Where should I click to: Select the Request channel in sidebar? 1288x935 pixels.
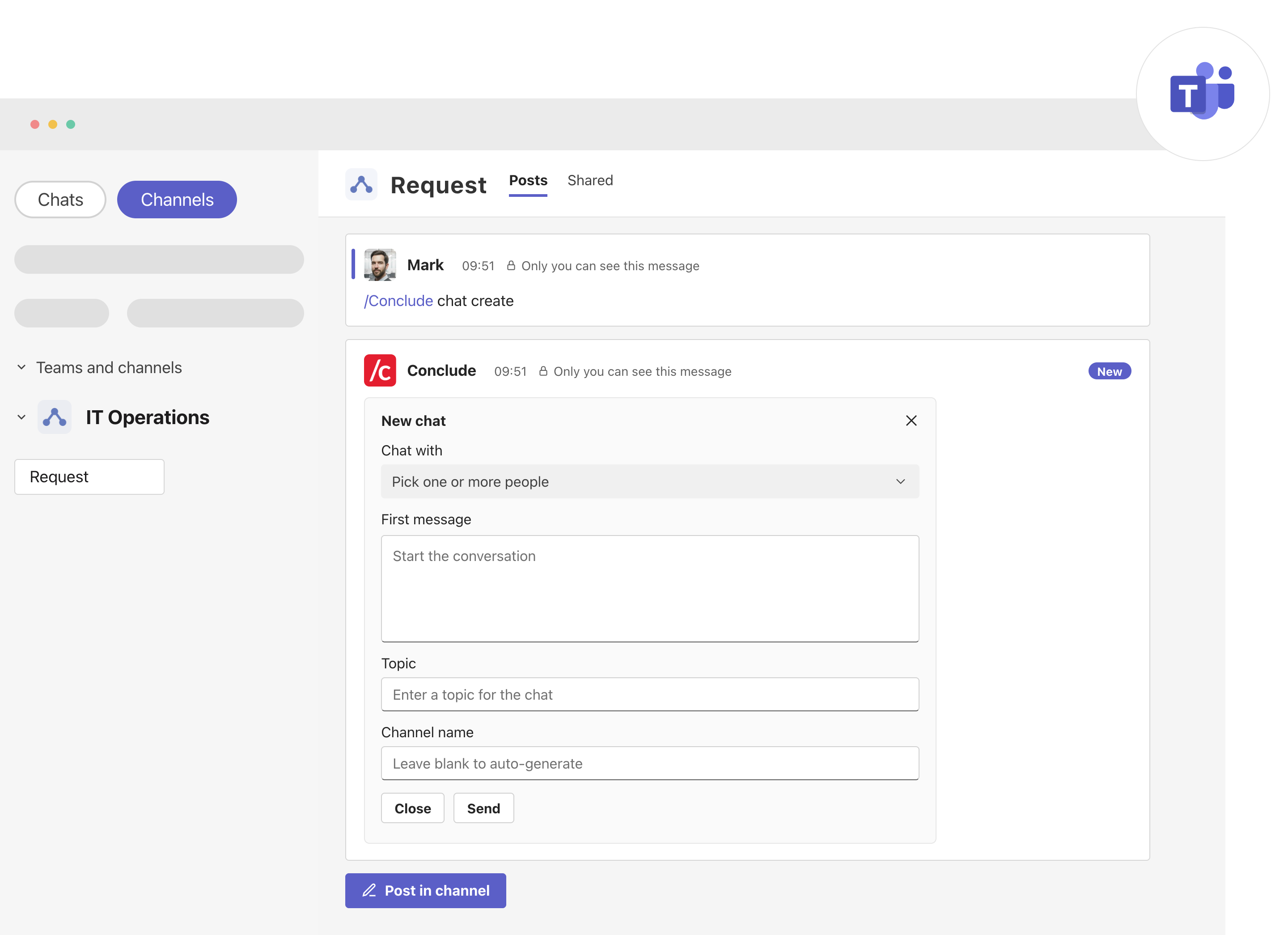(89, 476)
